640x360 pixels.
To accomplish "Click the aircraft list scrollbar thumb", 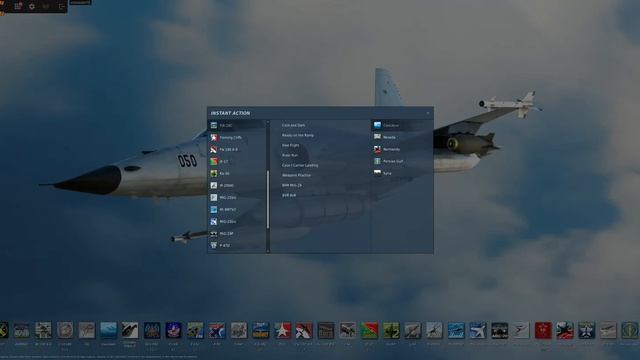I will point(268,200).
